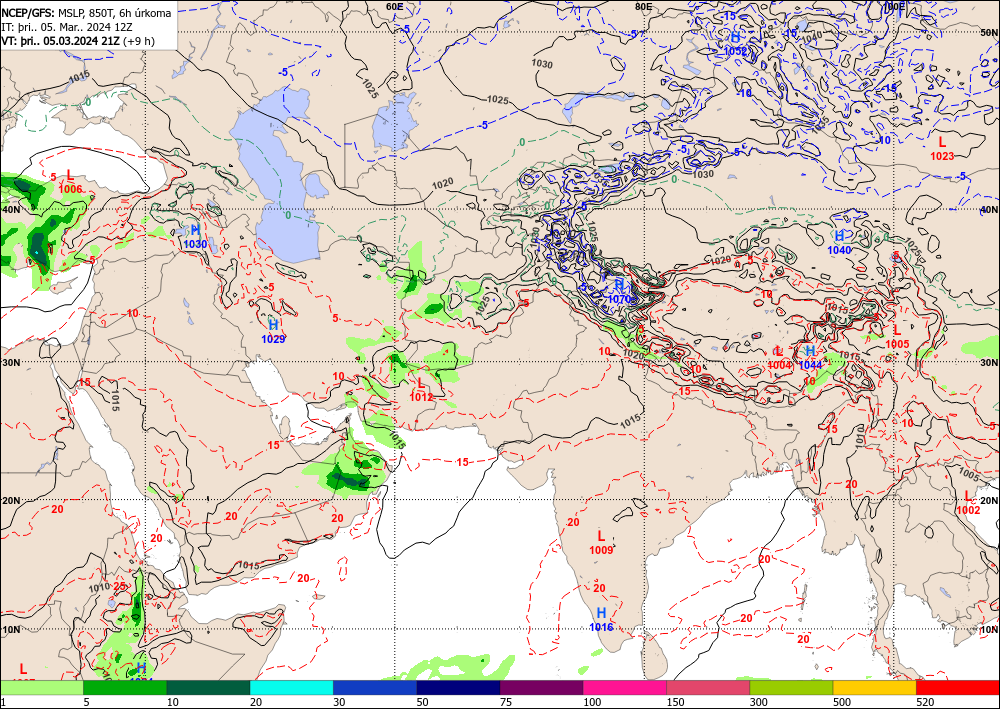This screenshot has height=709, width=1000.
Task: Click the blue 1052 pressure label
Action: pyautogui.click(x=735, y=51)
